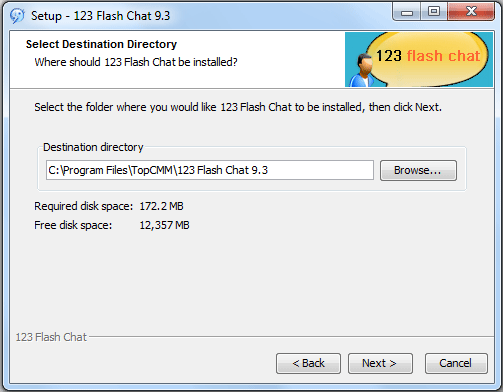The height and width of the screenshot is (392, 503).
Task: Click the 12,357 MB free space value
Action: point(164,225)
